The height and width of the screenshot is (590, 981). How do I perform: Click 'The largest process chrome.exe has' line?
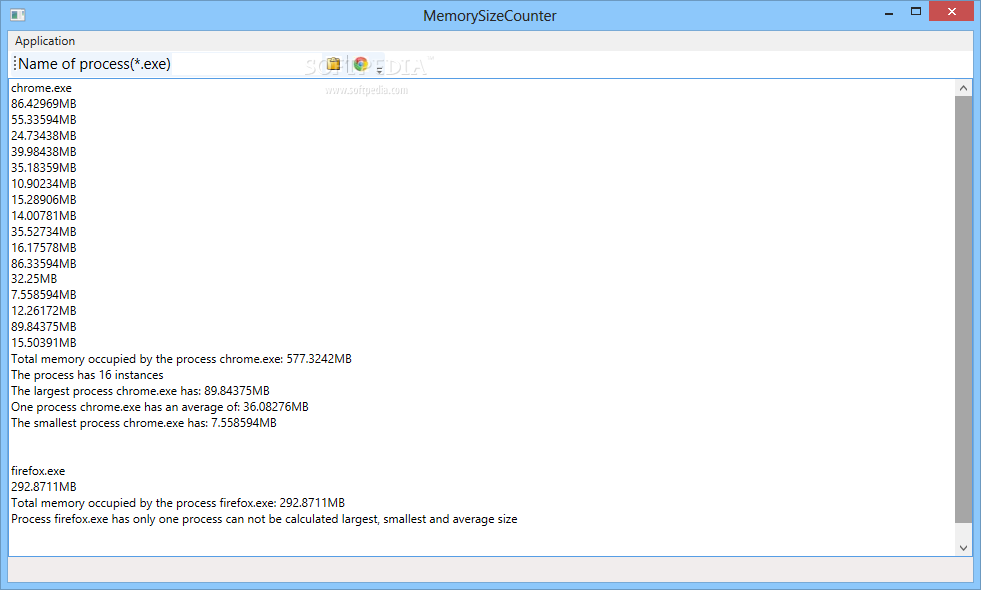[x=140, y=391]
